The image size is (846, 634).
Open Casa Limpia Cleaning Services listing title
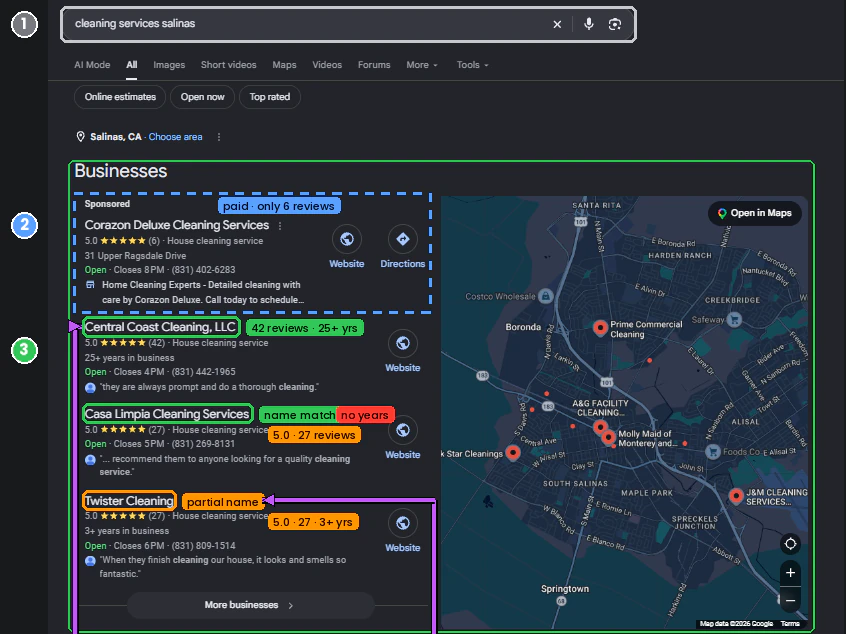click(167, 414)
